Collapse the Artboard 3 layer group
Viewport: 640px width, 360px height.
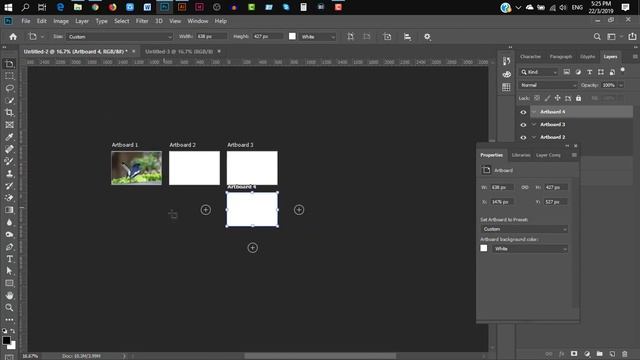pos(534,124)
